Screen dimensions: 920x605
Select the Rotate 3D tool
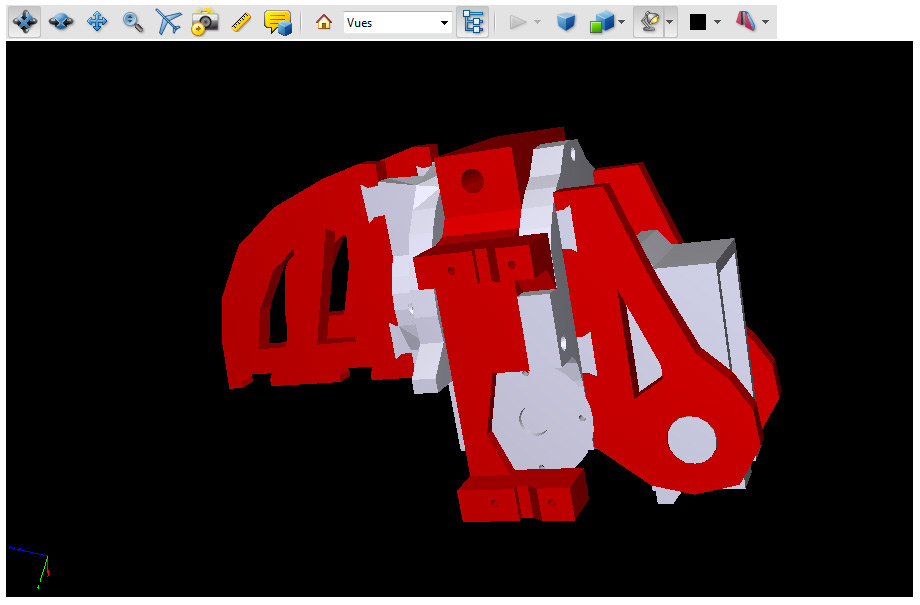tap(25, 22)
